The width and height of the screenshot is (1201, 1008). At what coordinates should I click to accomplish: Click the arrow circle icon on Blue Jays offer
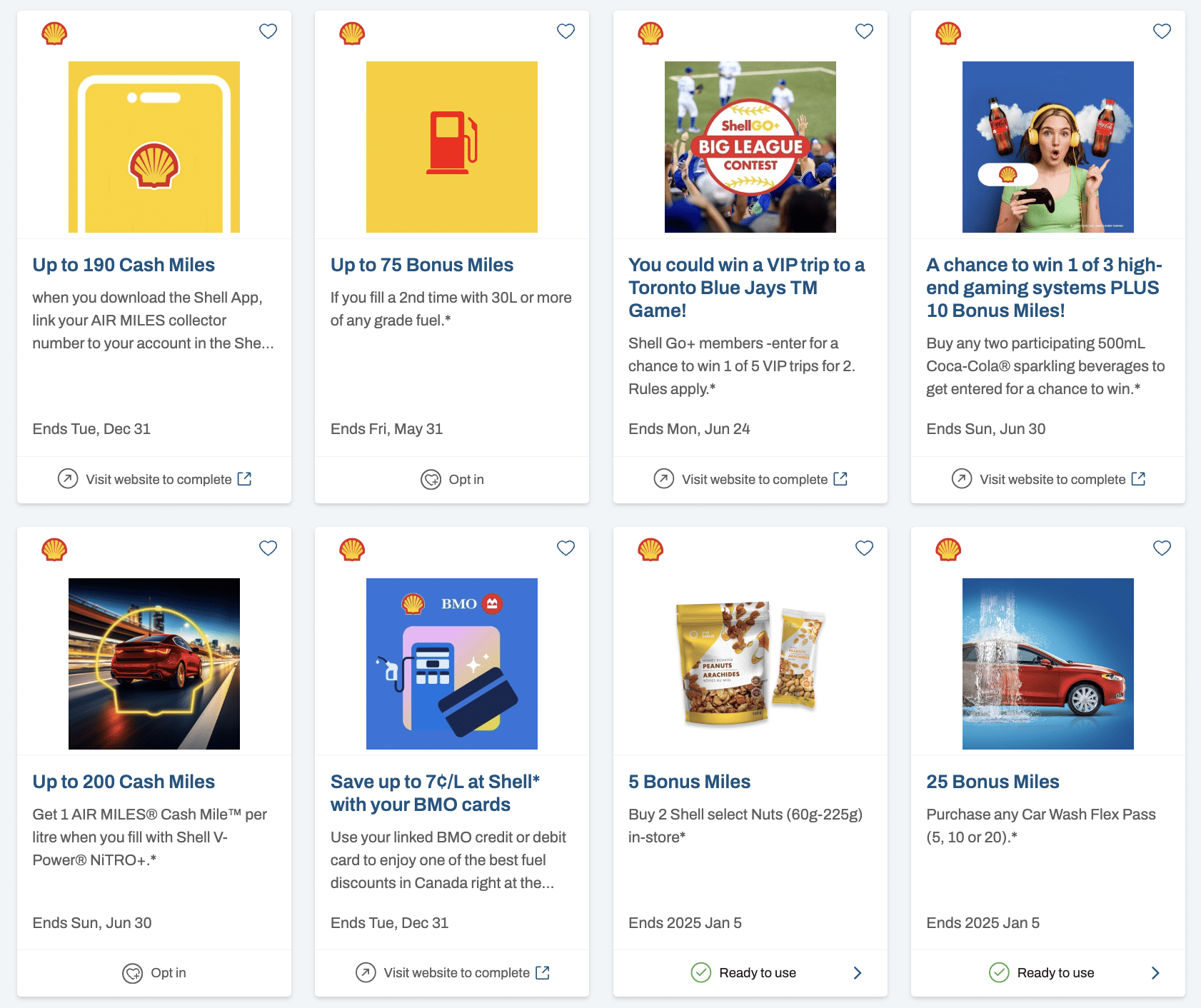(x=663, y=479)
